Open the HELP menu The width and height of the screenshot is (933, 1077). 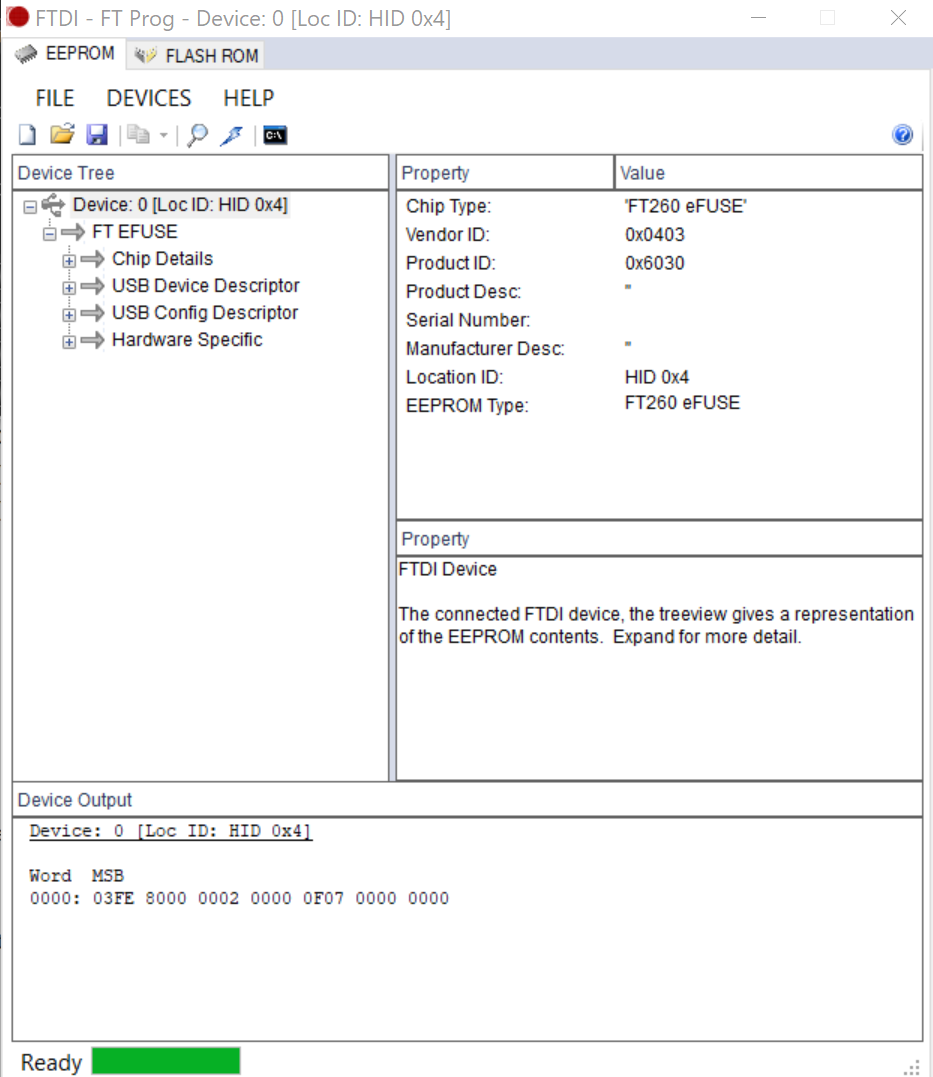(x=248, y=98)
